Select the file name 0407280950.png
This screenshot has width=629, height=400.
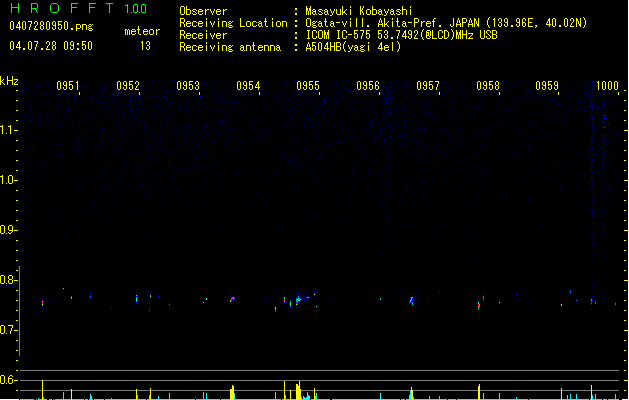51,26
